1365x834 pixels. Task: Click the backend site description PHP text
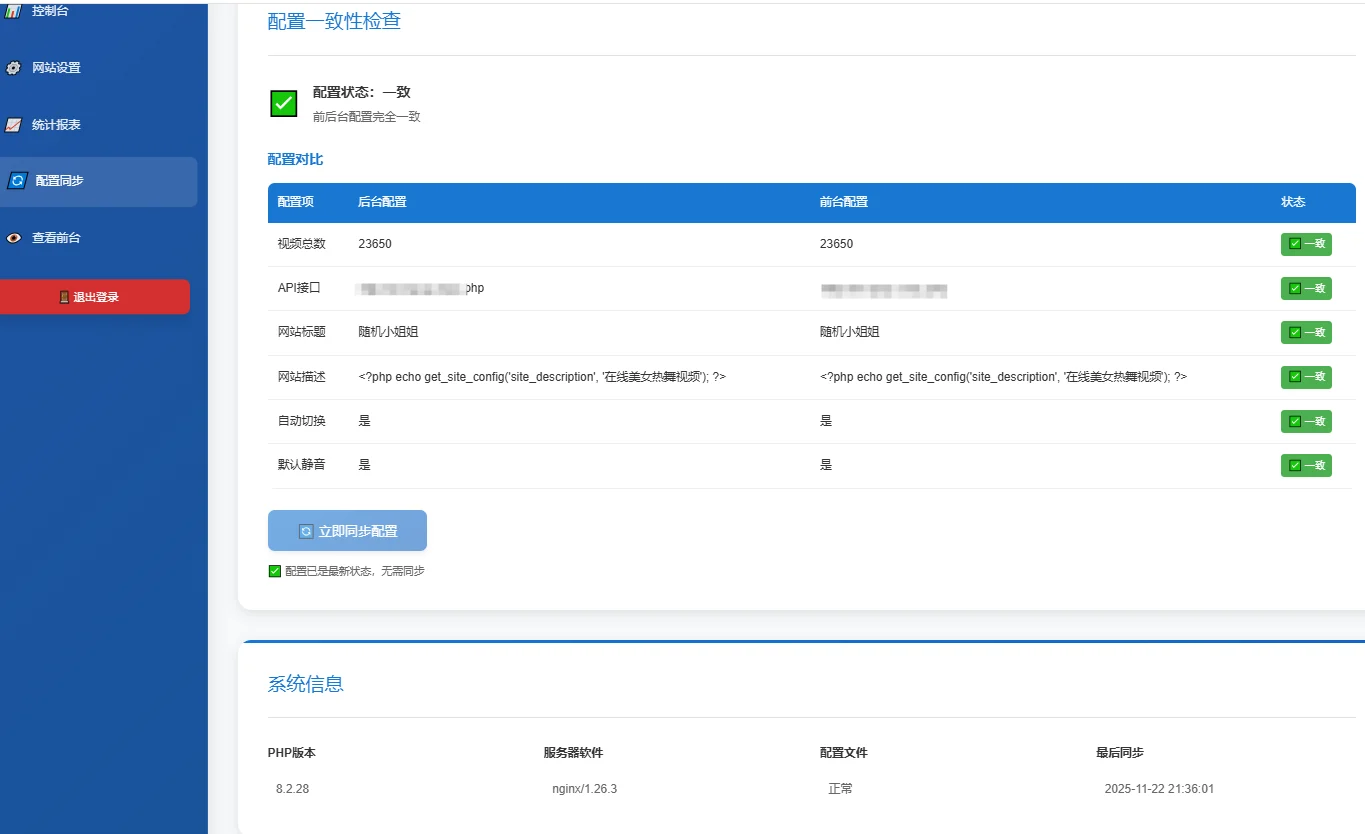point(542,377)
